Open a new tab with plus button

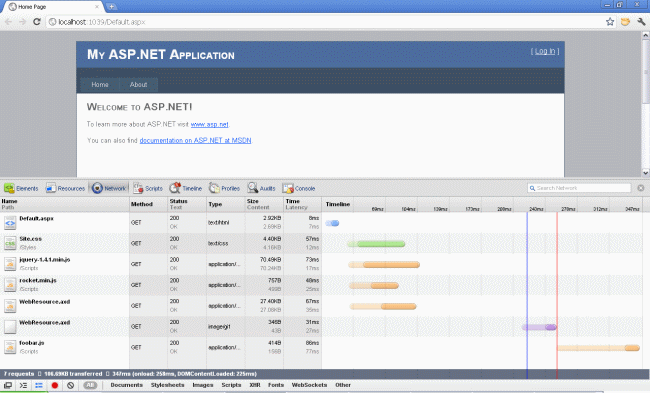112,7
